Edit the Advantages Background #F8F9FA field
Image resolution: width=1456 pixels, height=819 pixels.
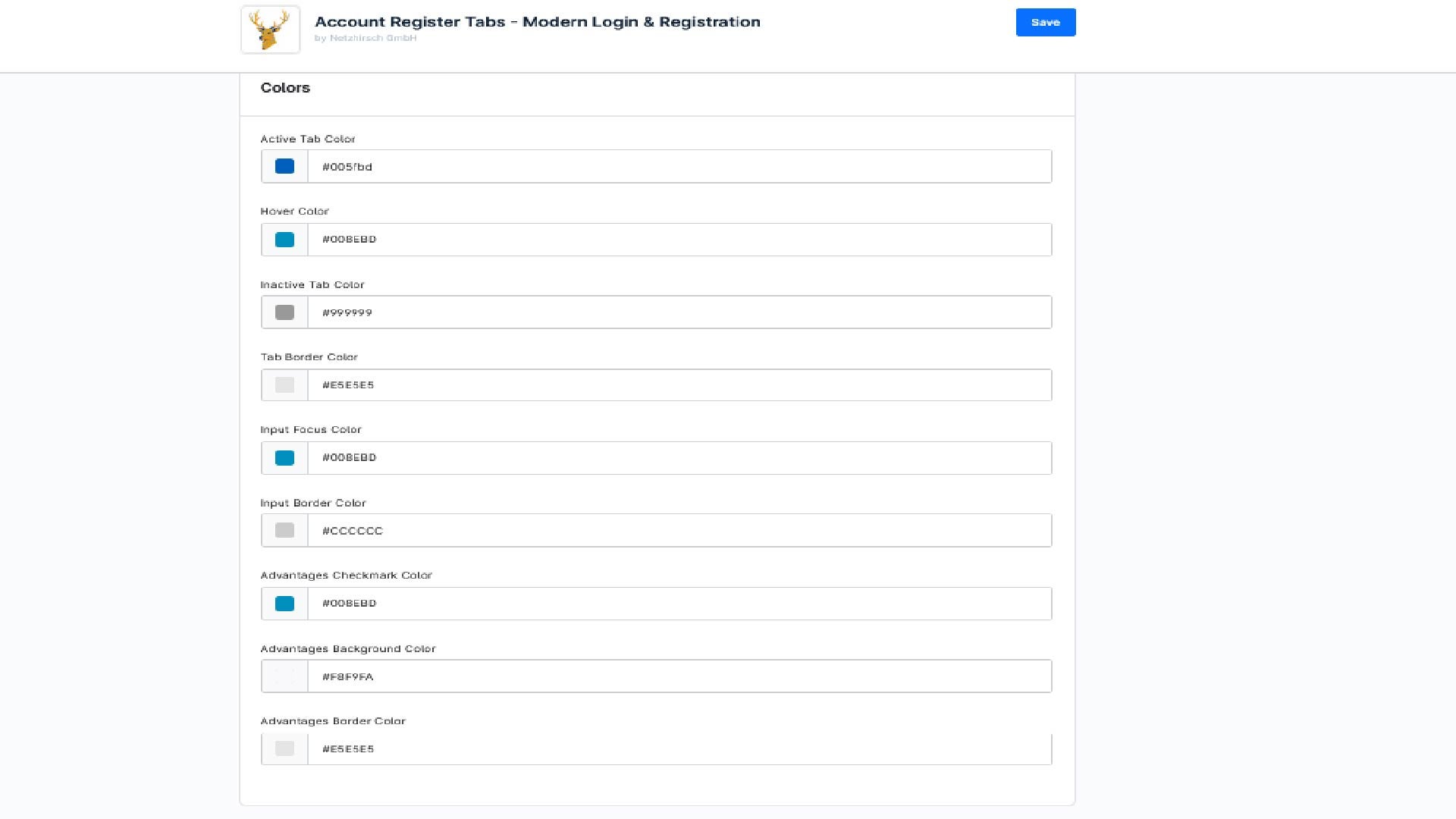point(679,676)
